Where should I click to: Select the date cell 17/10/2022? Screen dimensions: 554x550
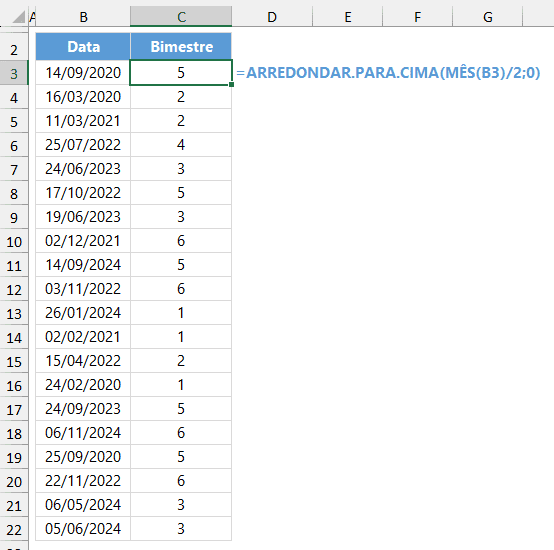pyautogui.click(x=83, y=193)
